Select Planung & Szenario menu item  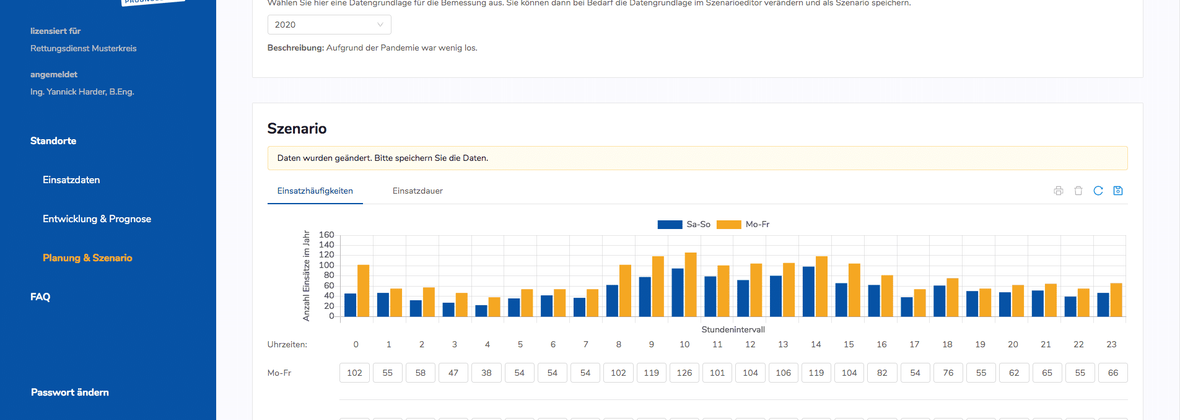tap(87, 258)
